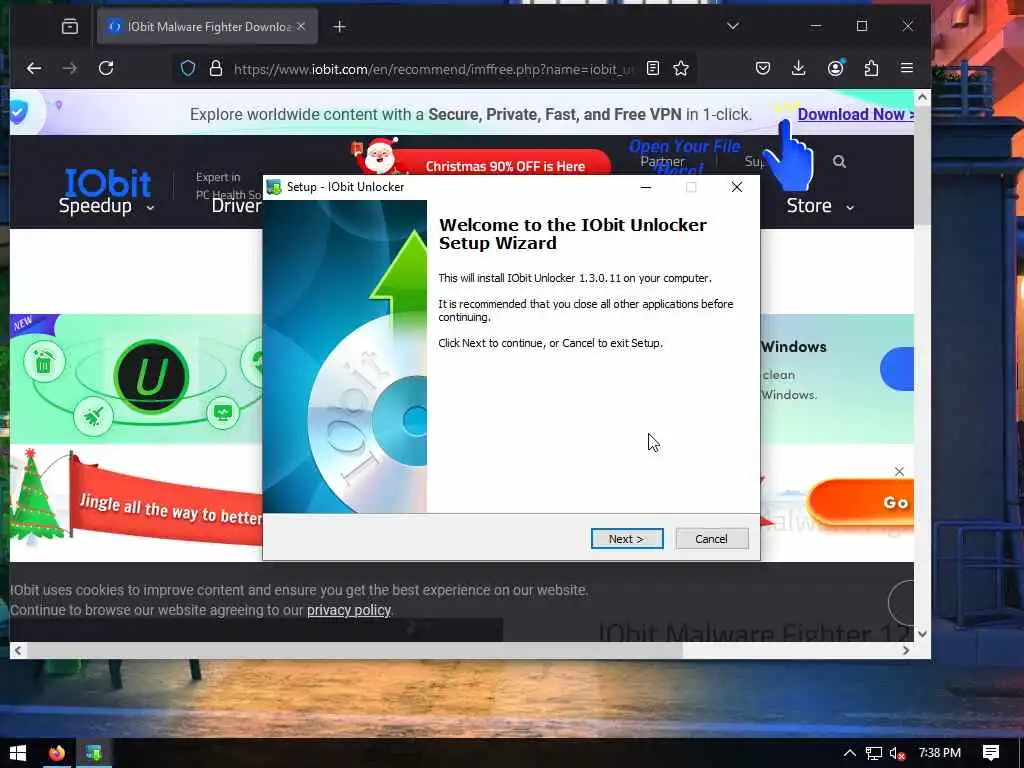Open Firefox extensions menu
Viewport: 1024px width, 768px height.
(871, 68)
